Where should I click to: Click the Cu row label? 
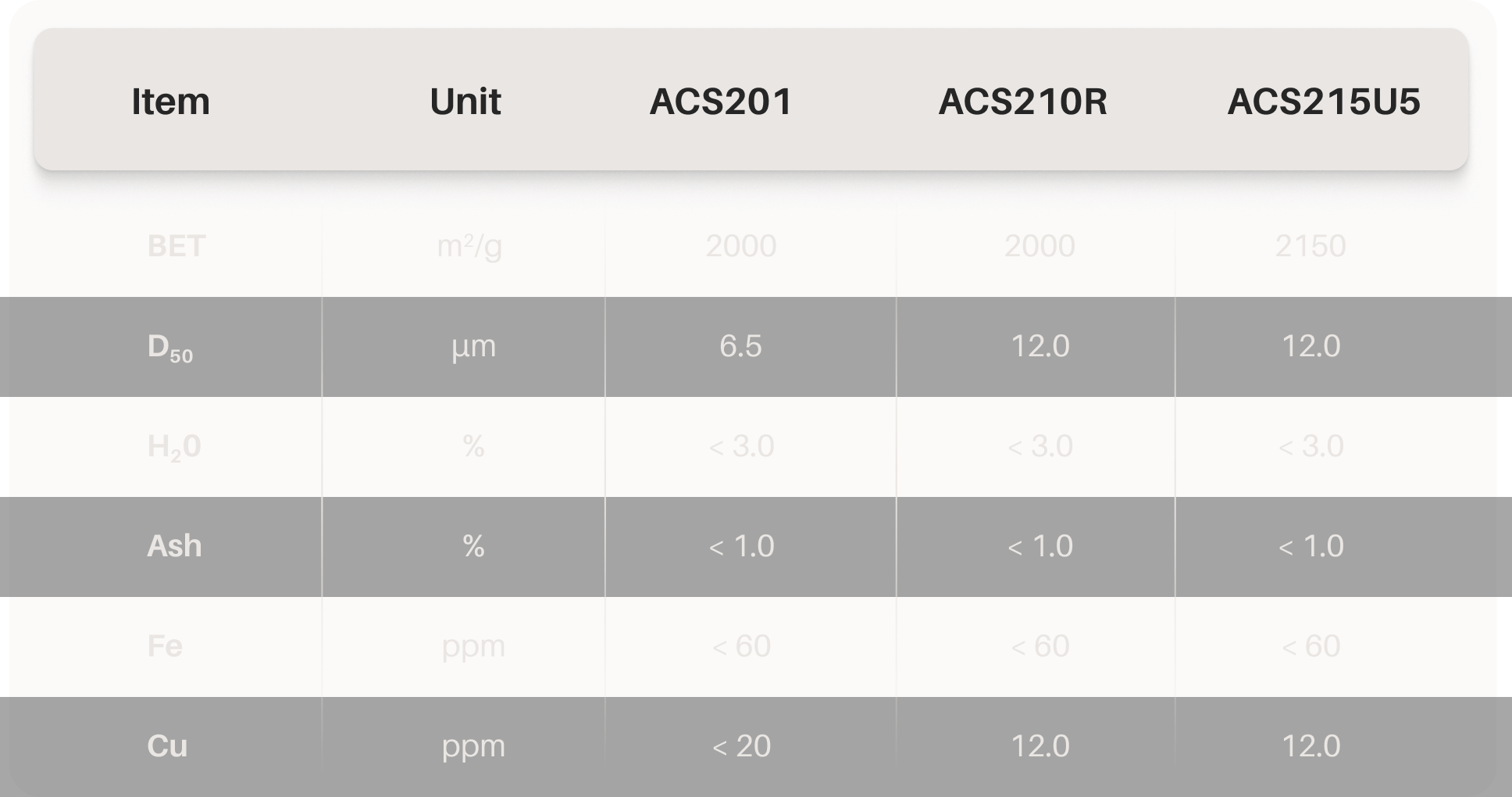click(167, 746)
